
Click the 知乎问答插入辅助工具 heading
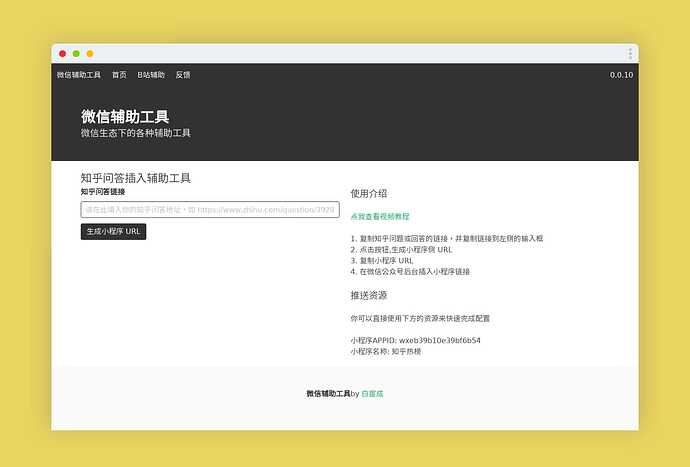tap(136, 178)
